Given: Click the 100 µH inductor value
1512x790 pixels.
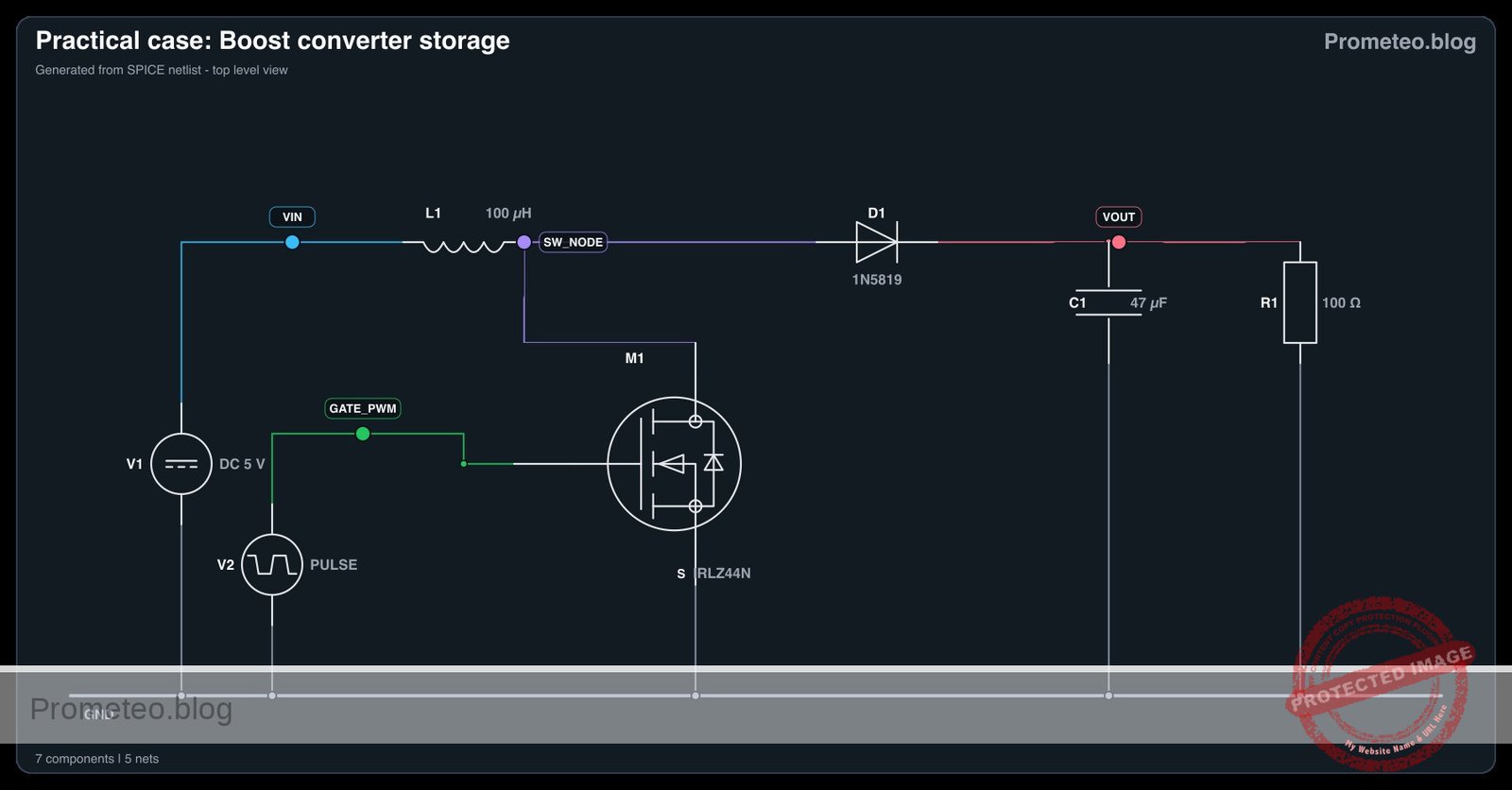Looking at the screenshot, I should [508, 214].
